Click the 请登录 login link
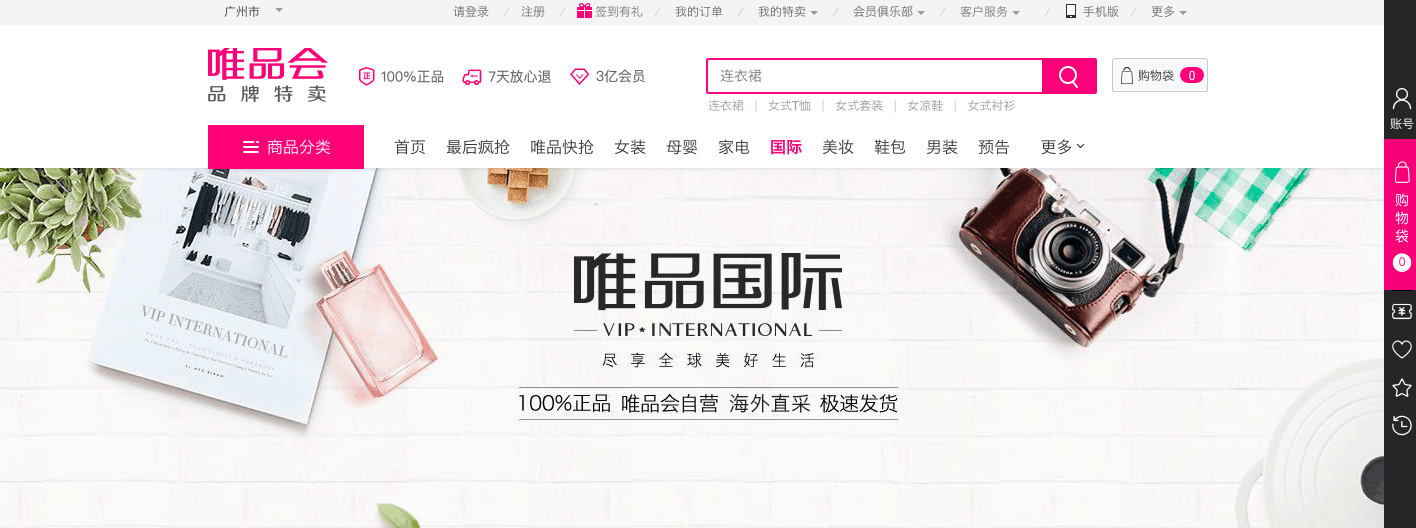This screenshot has width=1416, height=528. point(471,12)
